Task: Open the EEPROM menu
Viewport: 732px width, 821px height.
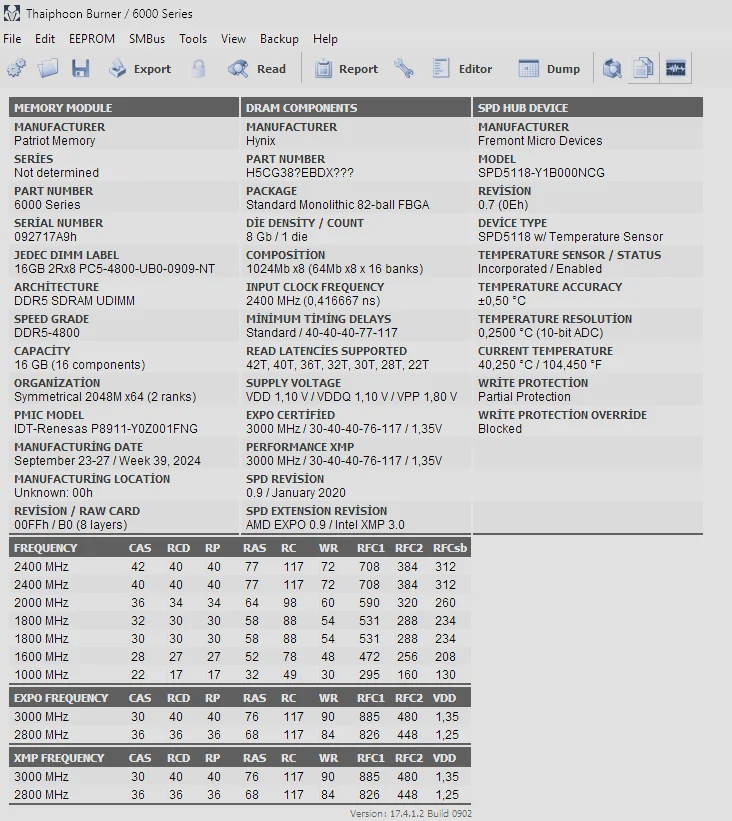Action: (92, 39)
